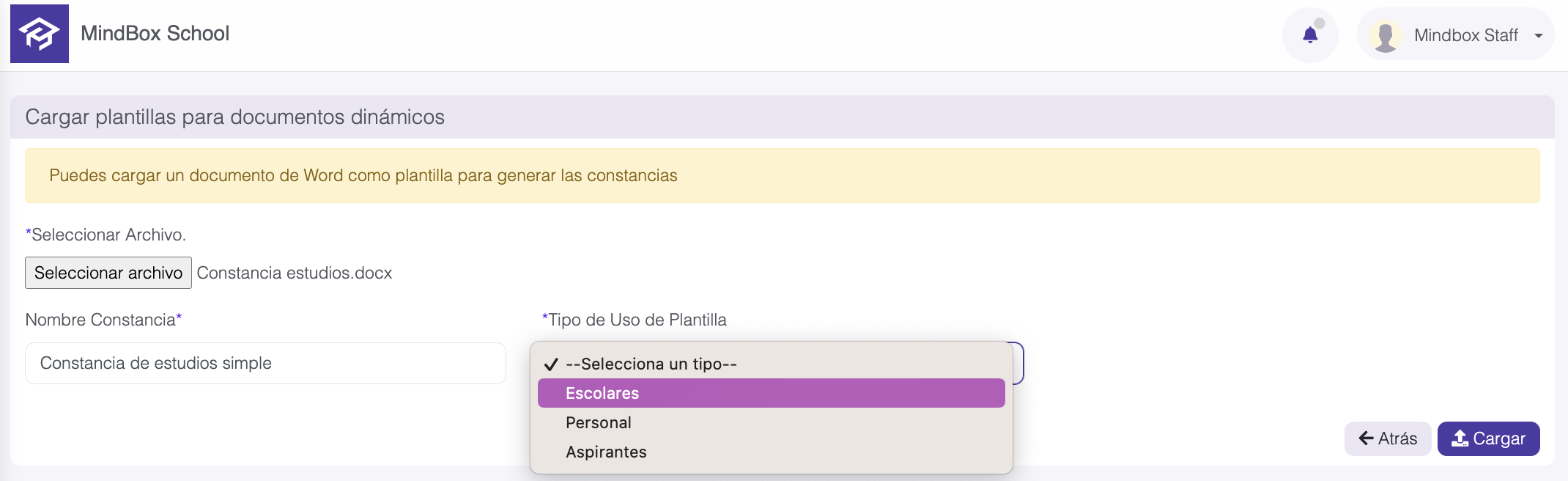
Task: Click the MindBox School graduation cap logo
Action: pyautogui.click(x=40, y=34)
